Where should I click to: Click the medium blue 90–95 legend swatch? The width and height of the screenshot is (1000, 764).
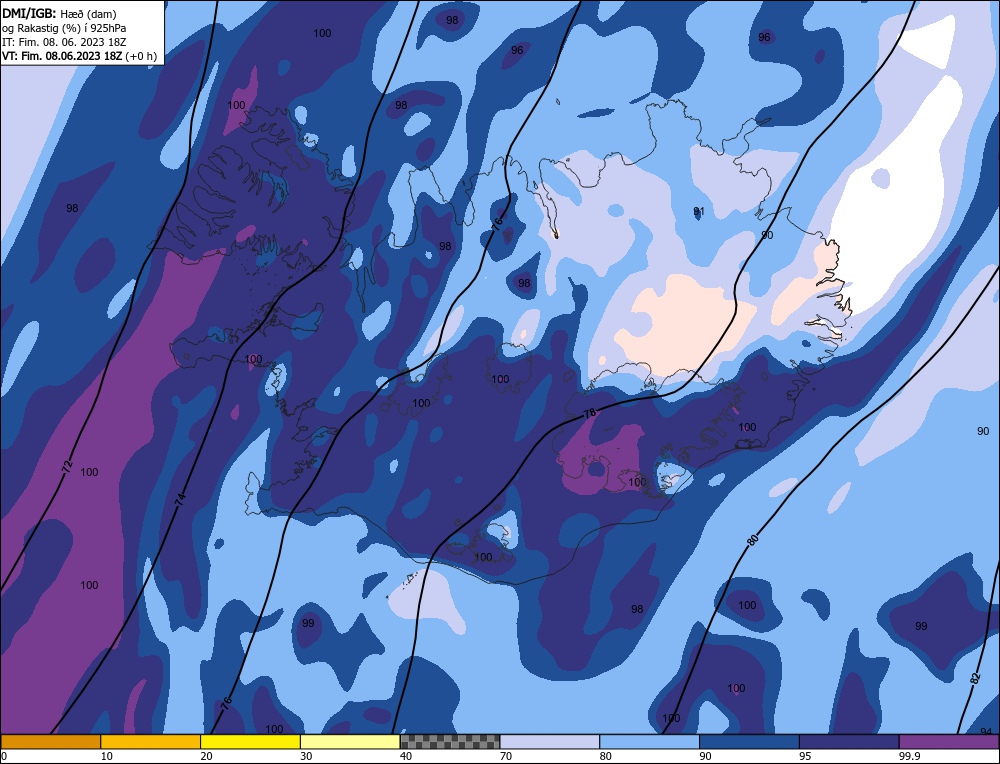(749, 741)
